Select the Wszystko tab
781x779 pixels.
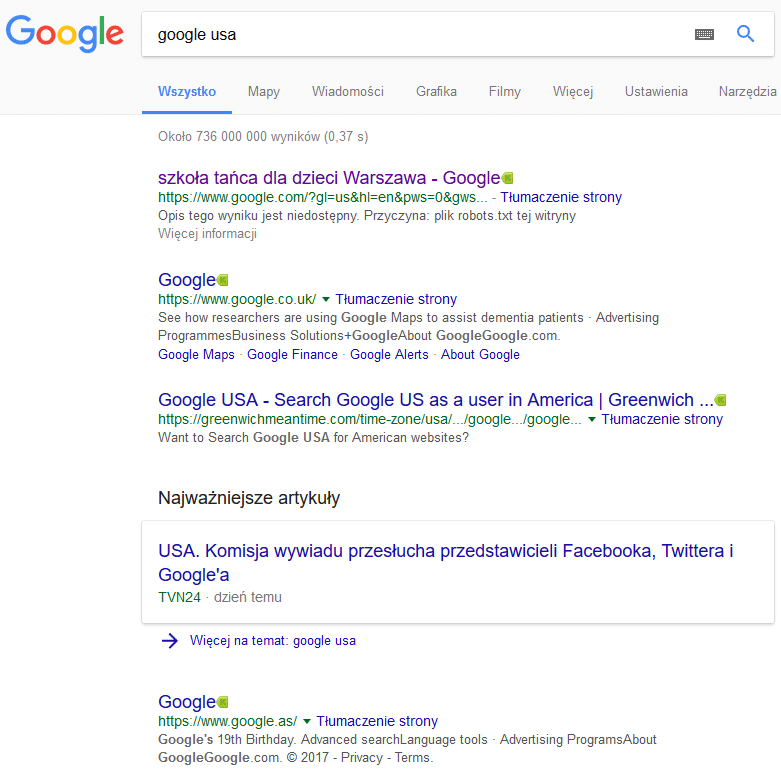(187, 92)
